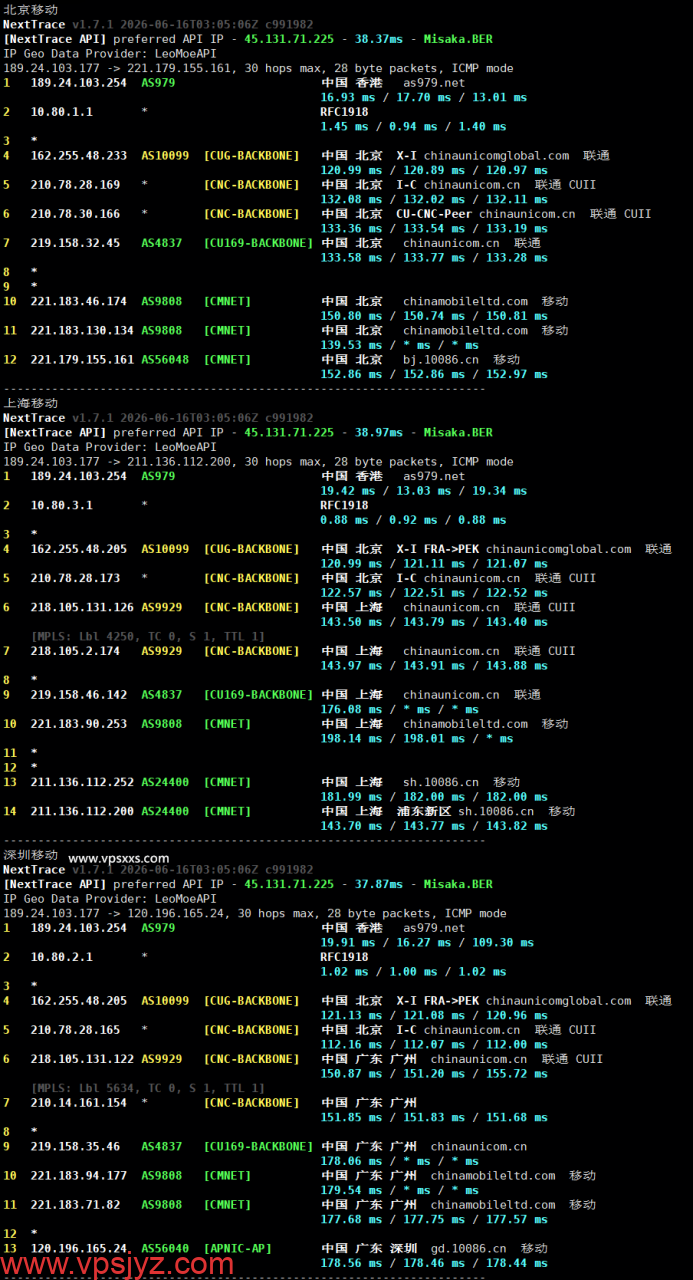Screen dimensions: 693x1280
Task: Select IP address 210.78.28.165
Action: [76, 1030]
